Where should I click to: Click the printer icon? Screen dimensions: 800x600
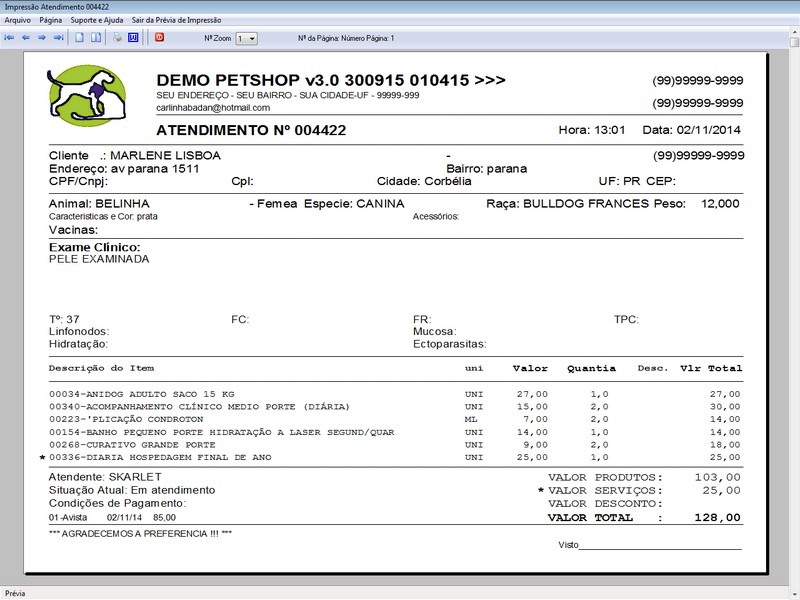coord(117,38)
